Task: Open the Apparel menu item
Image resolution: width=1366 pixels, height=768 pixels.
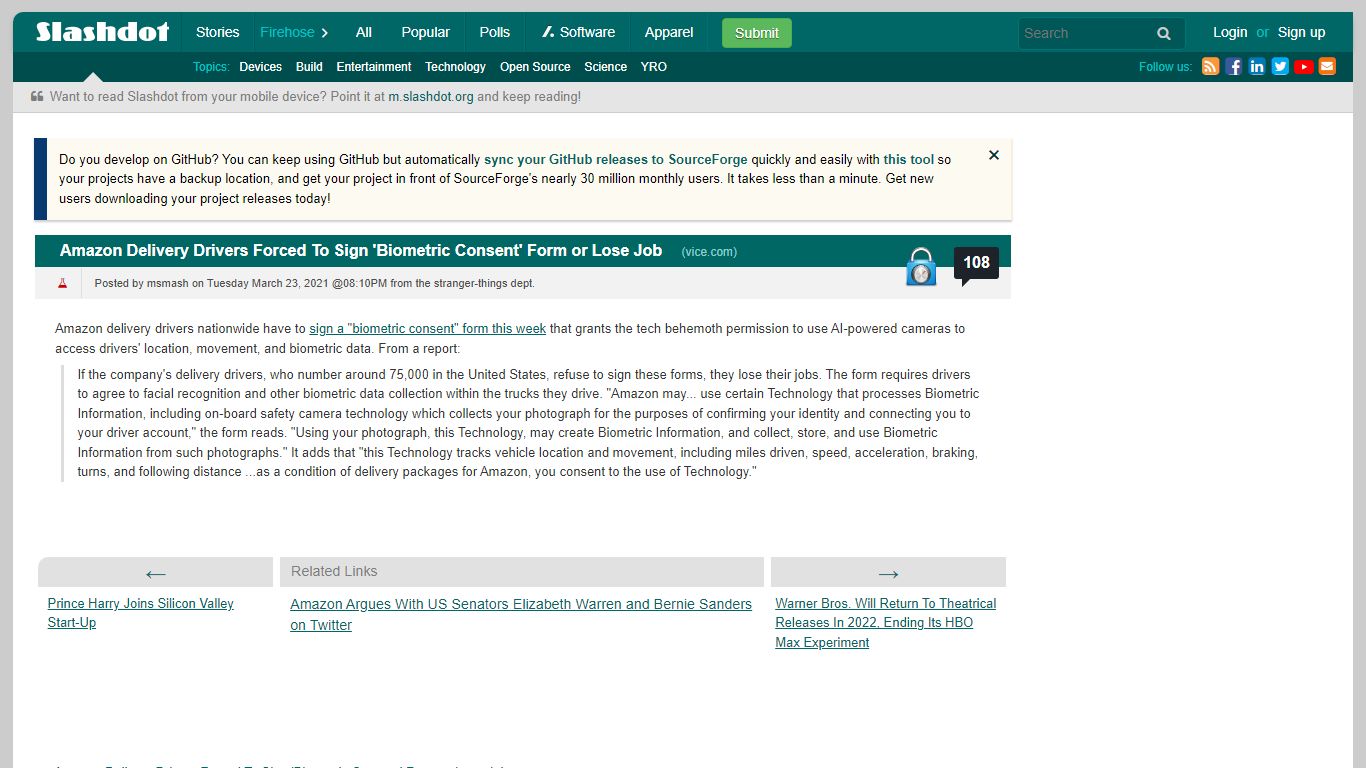Action: (x=669, y=32)
